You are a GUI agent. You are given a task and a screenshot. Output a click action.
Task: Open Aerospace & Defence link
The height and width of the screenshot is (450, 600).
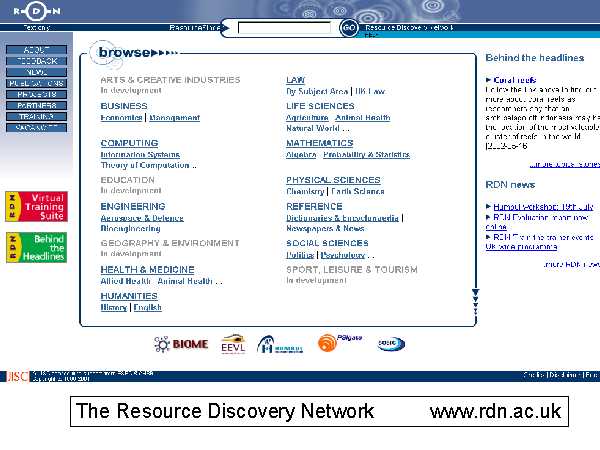tap(142, 218)
